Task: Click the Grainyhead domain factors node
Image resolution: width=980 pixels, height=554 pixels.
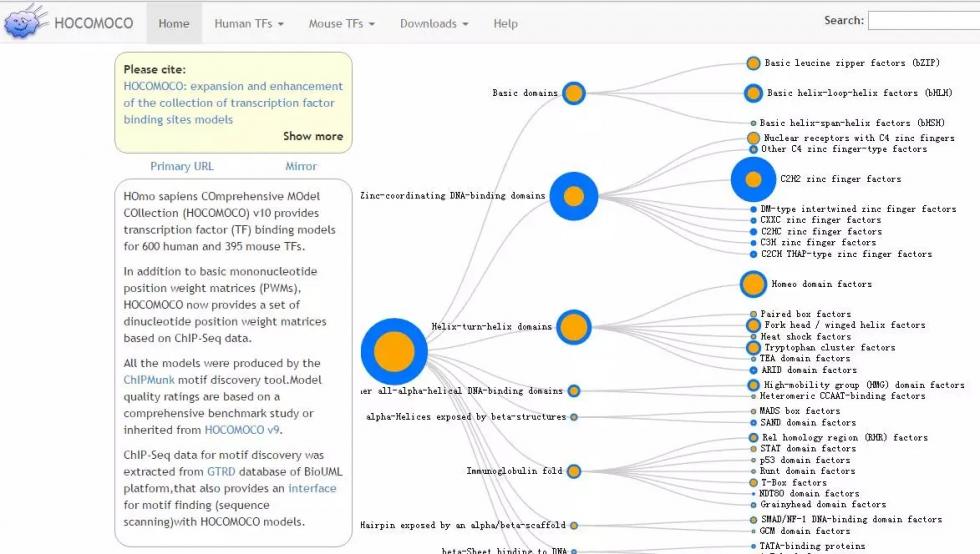Action: pyautogui.click(x=753, y=505)
